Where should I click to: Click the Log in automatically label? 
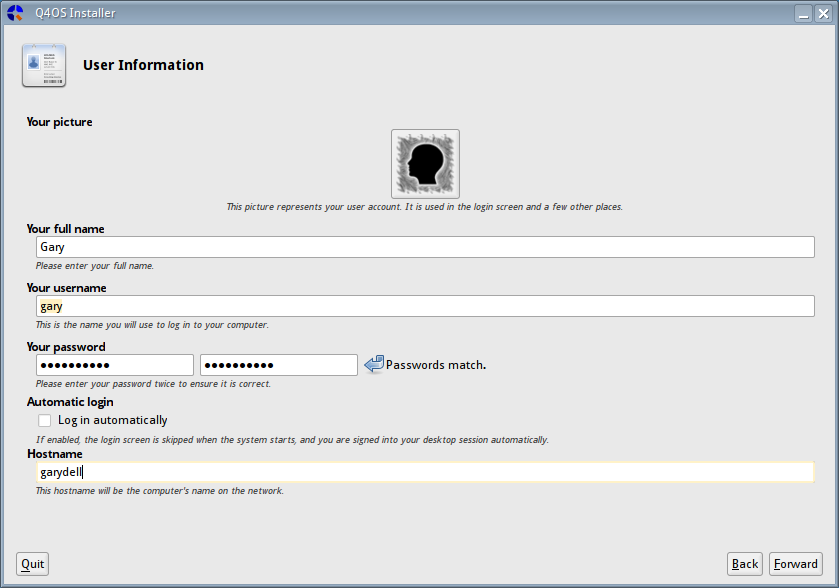113,421
